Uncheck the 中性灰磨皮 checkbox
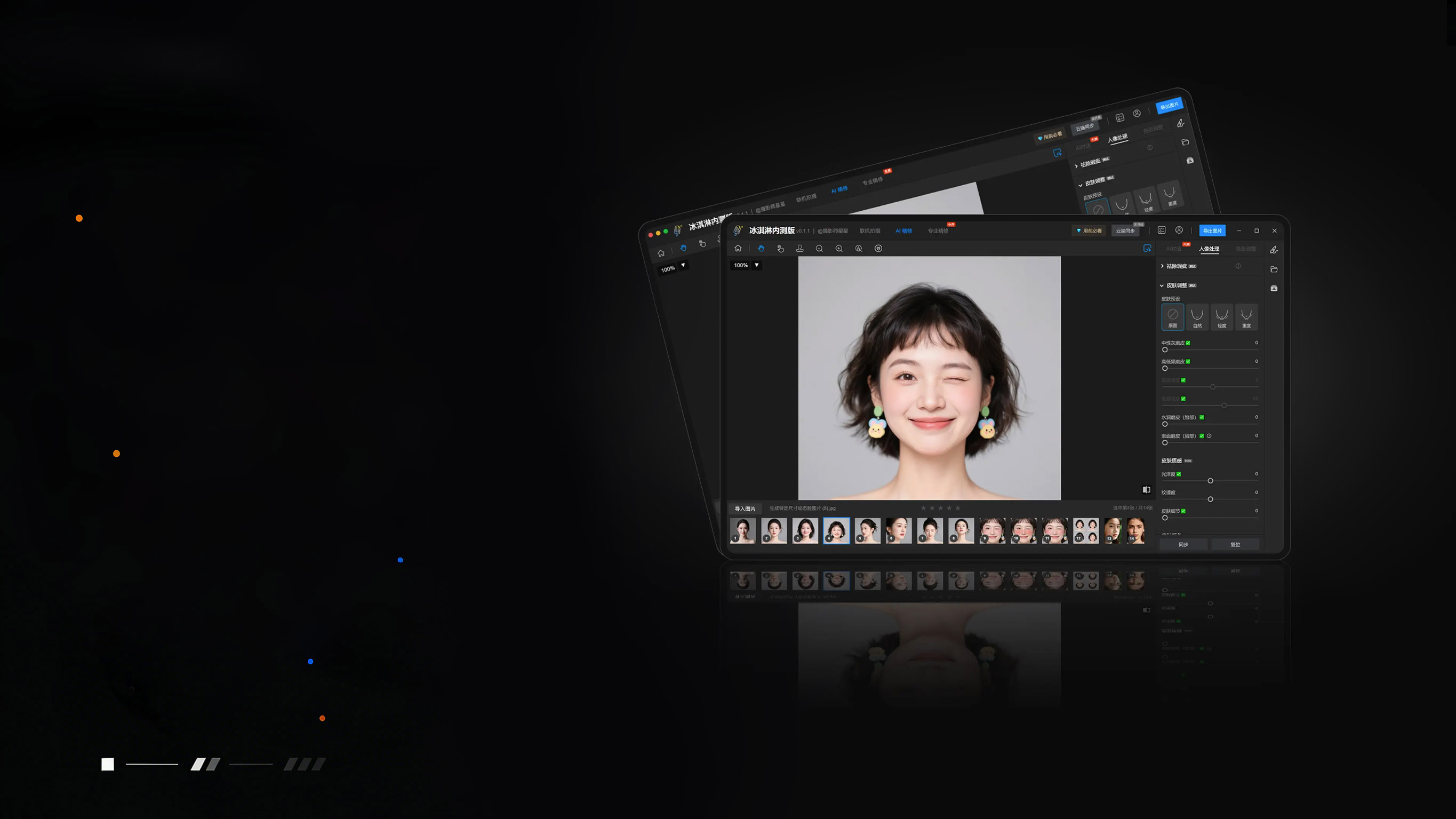Screen dimensions: 1456x819 [1189, 343]
